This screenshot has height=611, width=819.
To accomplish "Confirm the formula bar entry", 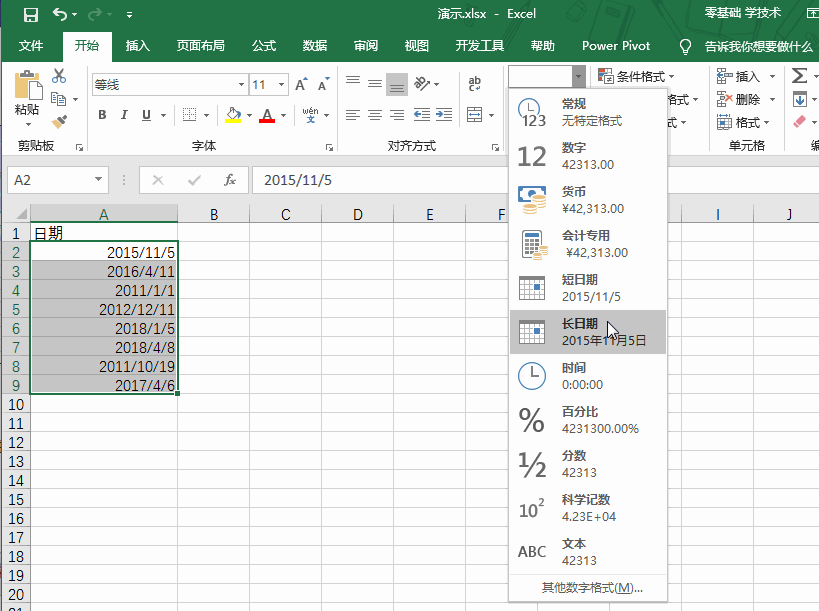I will pos(194,180).
